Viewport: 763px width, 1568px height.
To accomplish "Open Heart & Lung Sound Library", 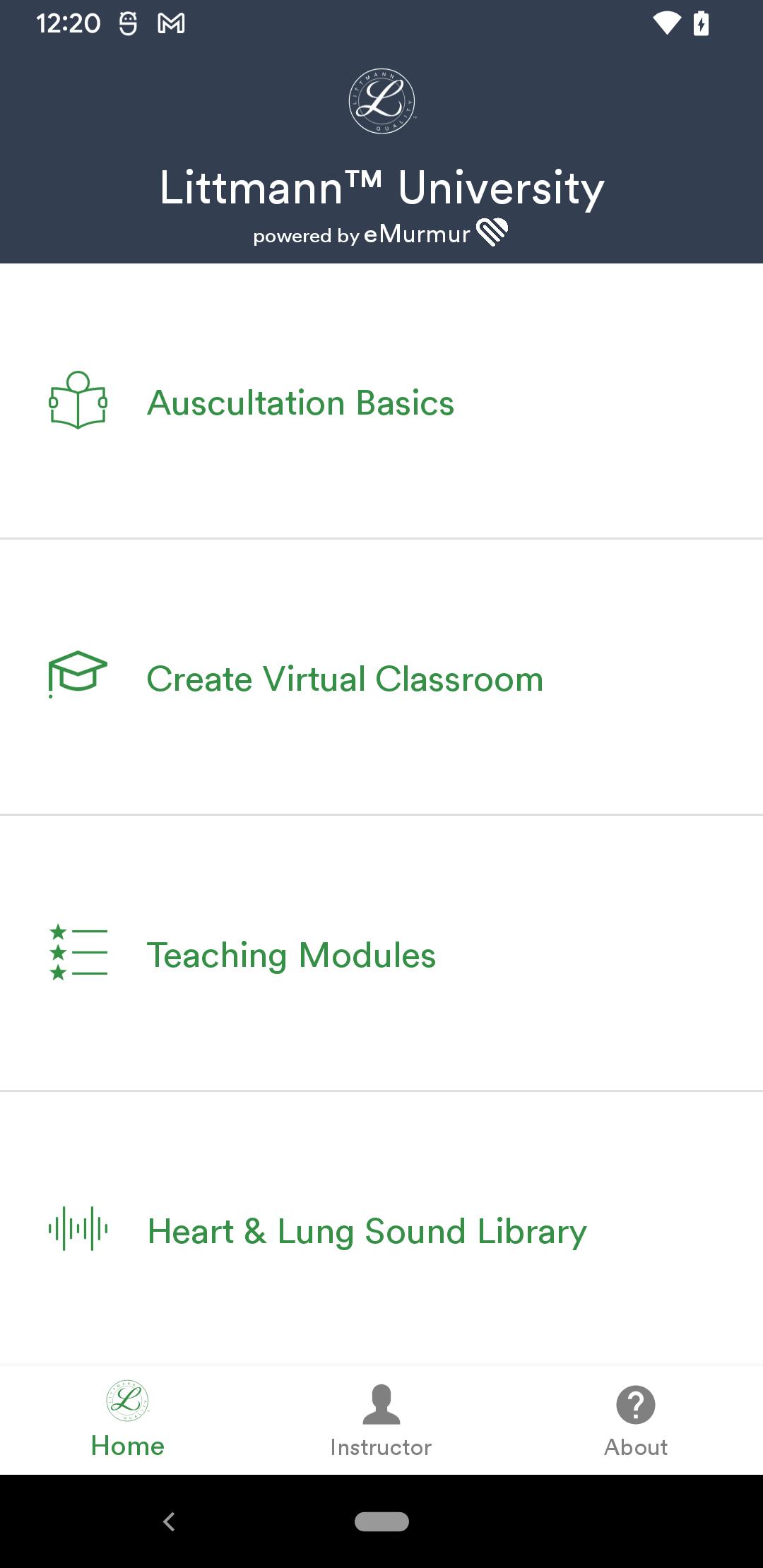I will [x=381, y=1229].
